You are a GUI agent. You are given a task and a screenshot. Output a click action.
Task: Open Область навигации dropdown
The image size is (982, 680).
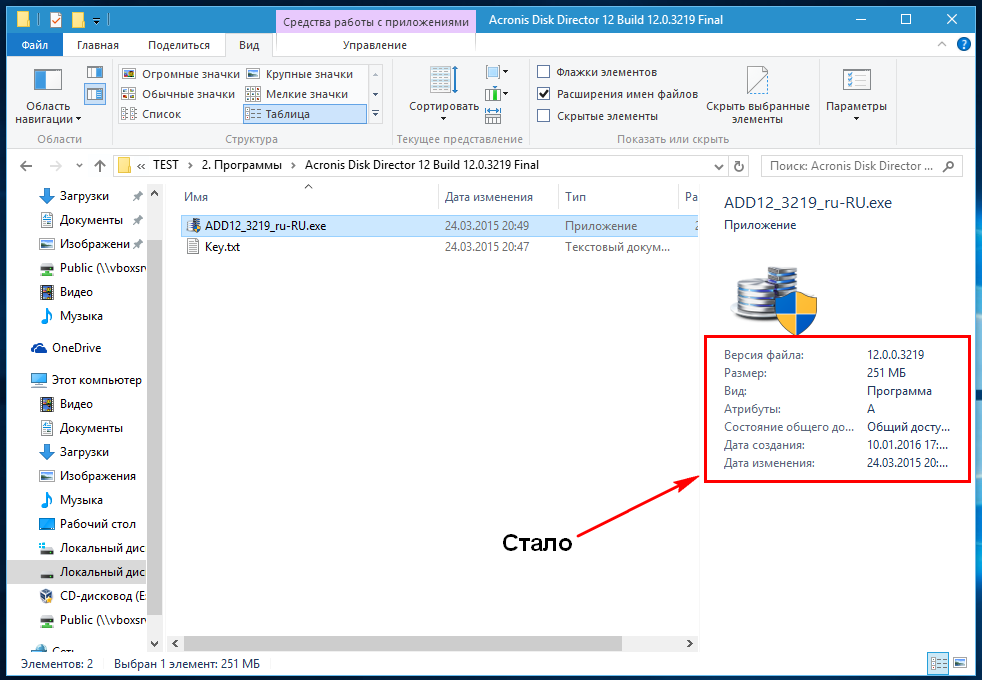(48, 113)
